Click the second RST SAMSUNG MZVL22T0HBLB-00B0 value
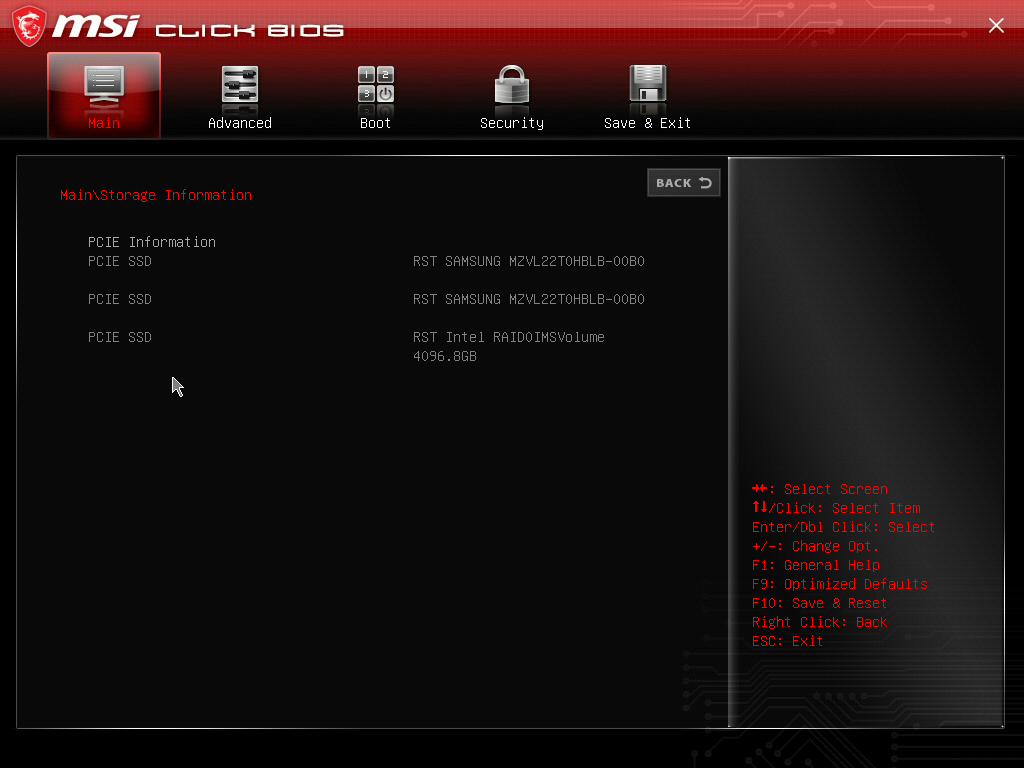This screenshot has width=1024, height=768. [x=528, y=299]
